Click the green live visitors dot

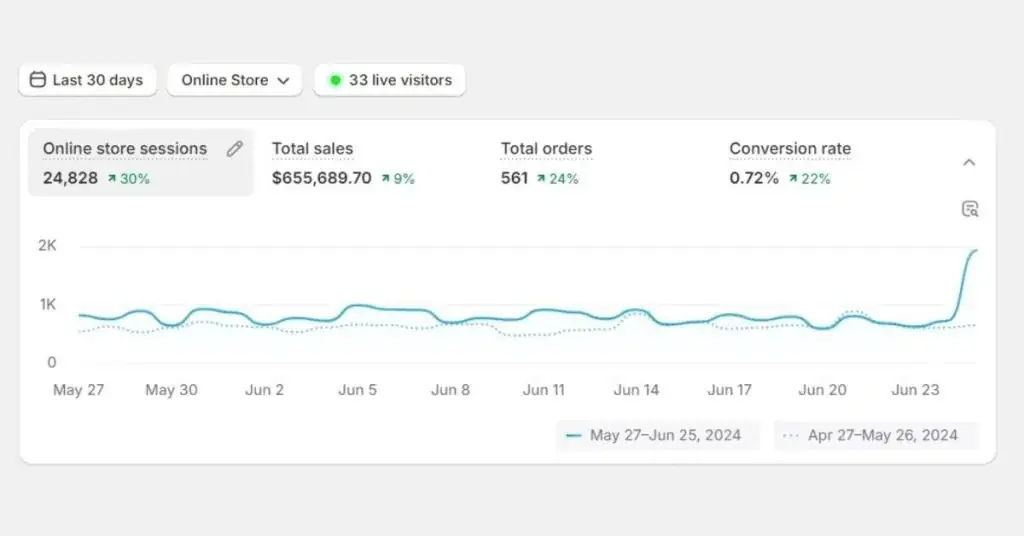(335, 80)
